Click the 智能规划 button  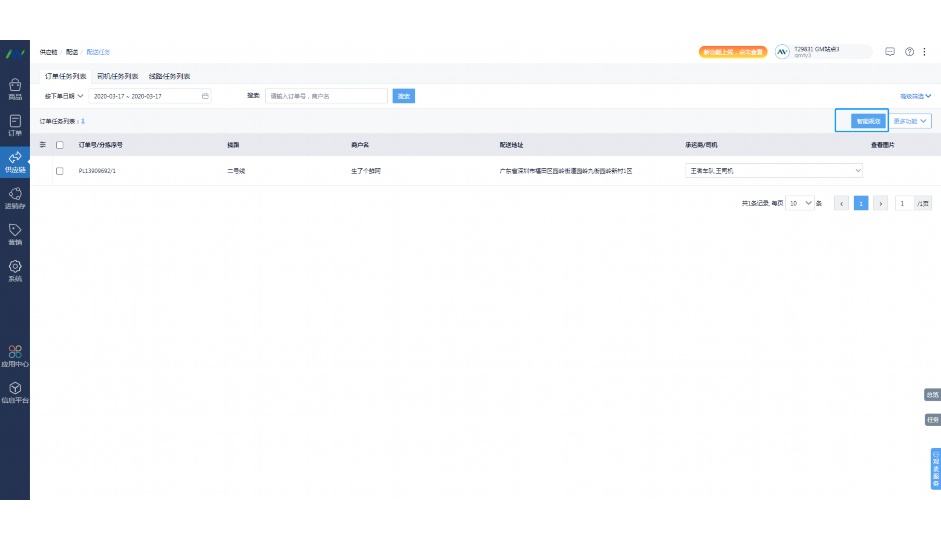(x=867, y=121)
